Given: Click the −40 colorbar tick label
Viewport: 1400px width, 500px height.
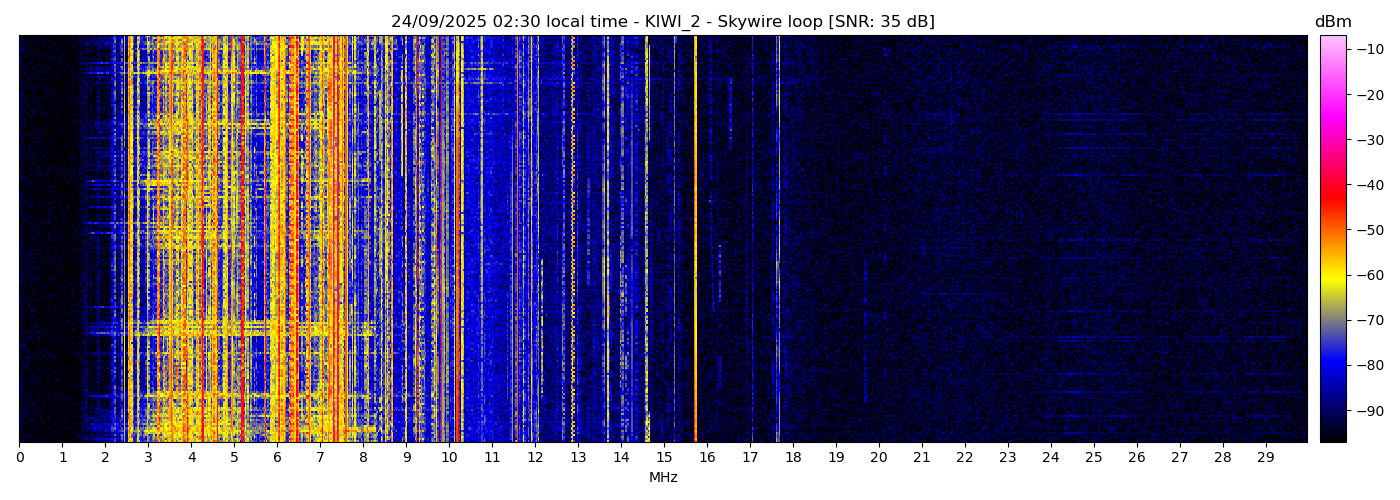Looking at the screenshot, I should [1364, 185].
